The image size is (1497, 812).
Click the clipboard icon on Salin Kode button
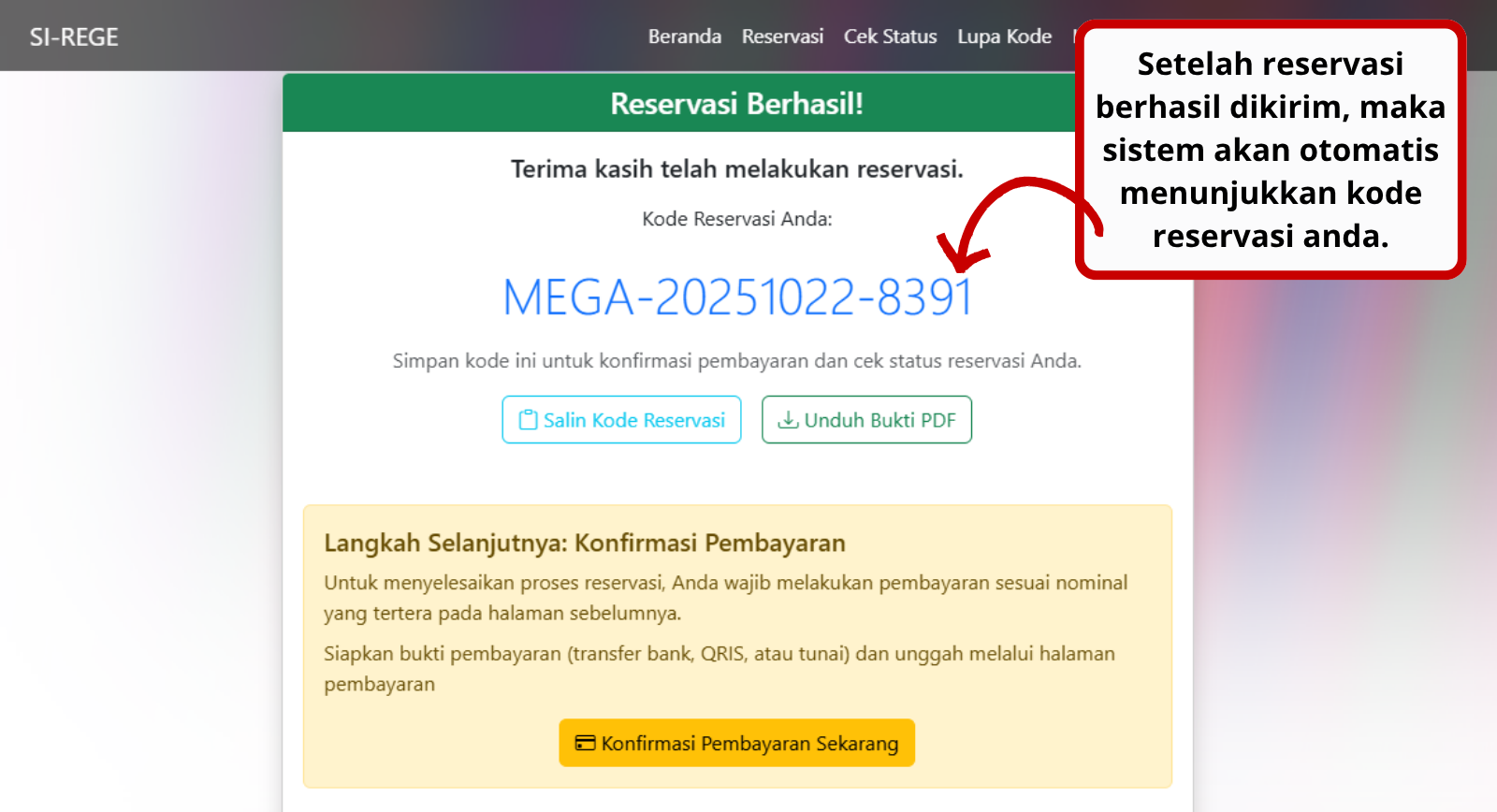coord(529,420)
